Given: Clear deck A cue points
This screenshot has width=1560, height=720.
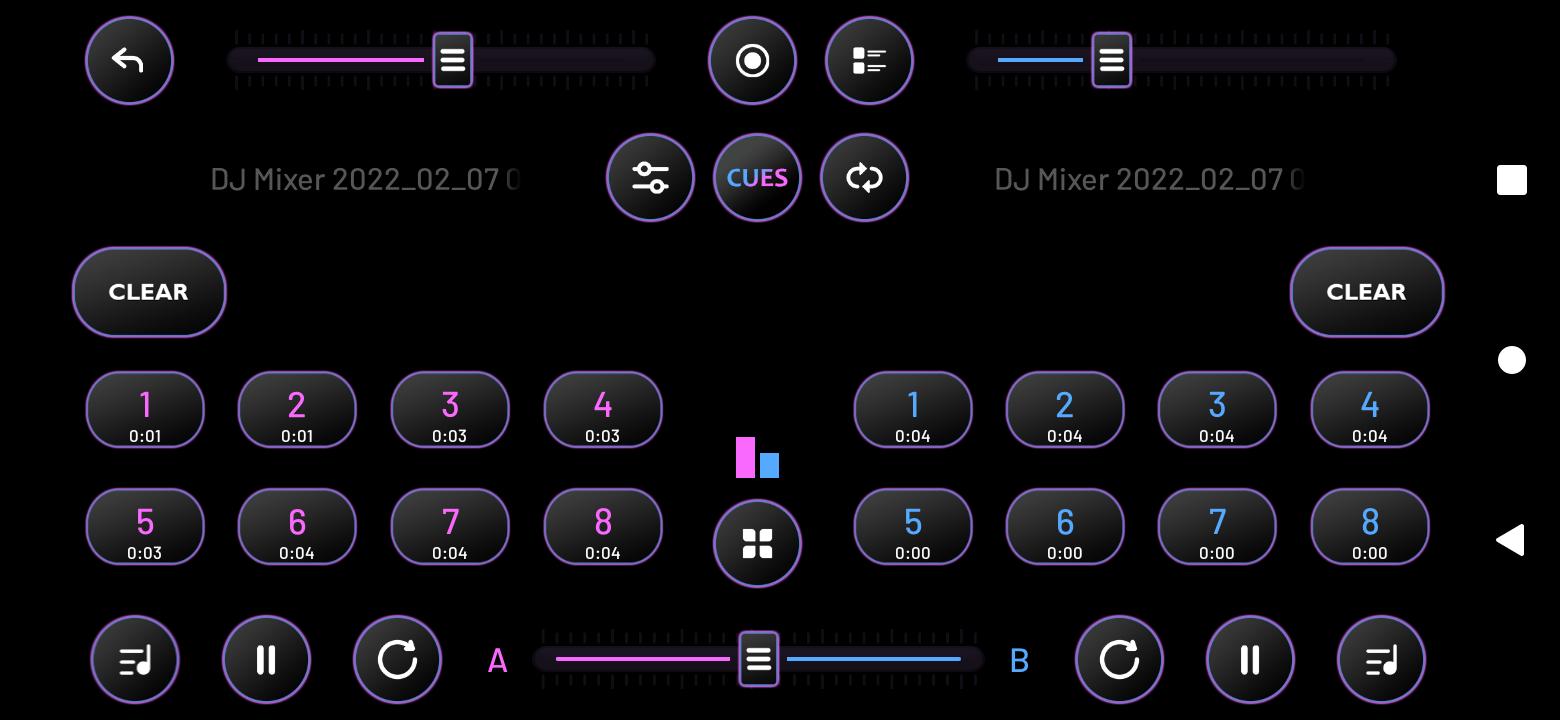Looking at the screenshot, I should 149,292.
